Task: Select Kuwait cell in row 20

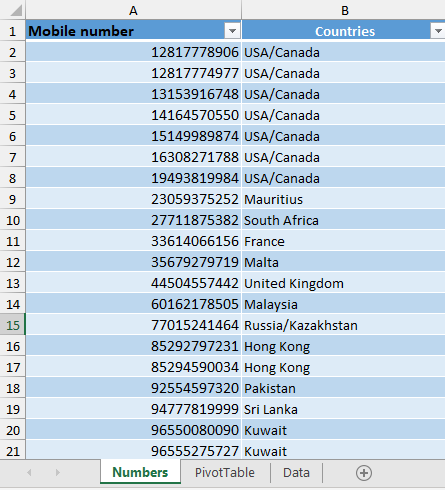Action: [343, 430]
